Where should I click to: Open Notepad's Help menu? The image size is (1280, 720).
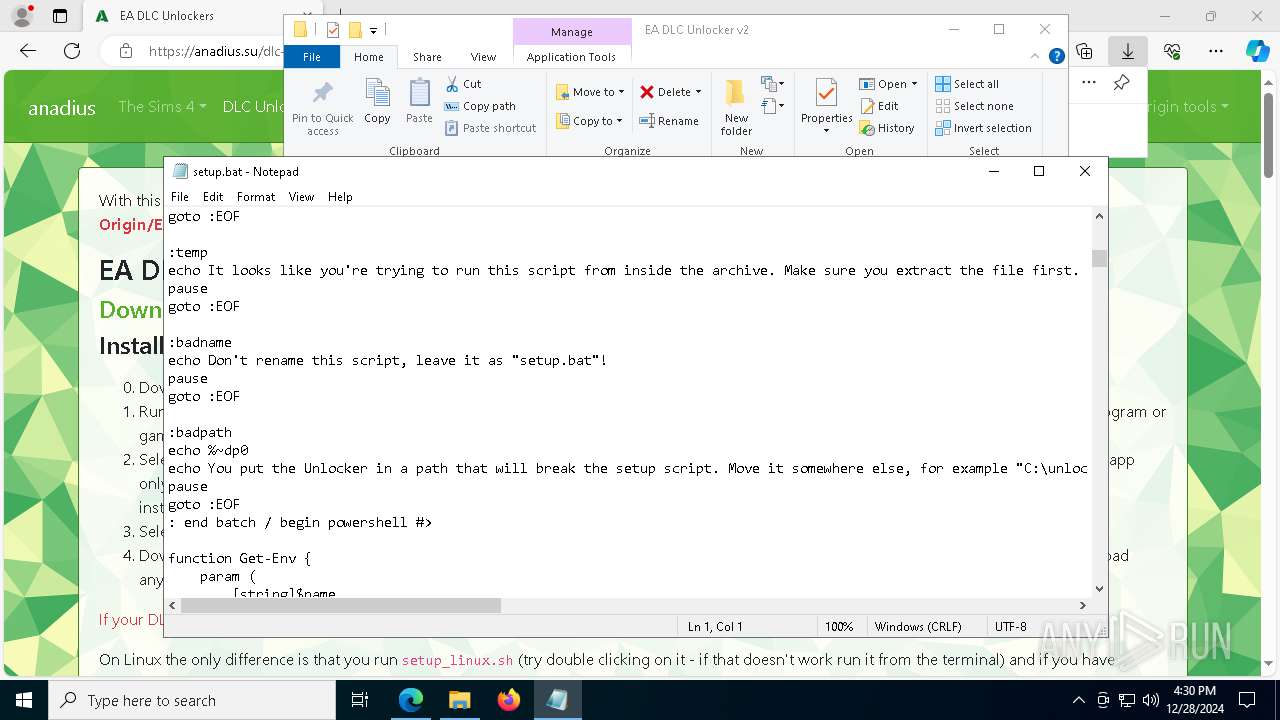tap(340, 197)
